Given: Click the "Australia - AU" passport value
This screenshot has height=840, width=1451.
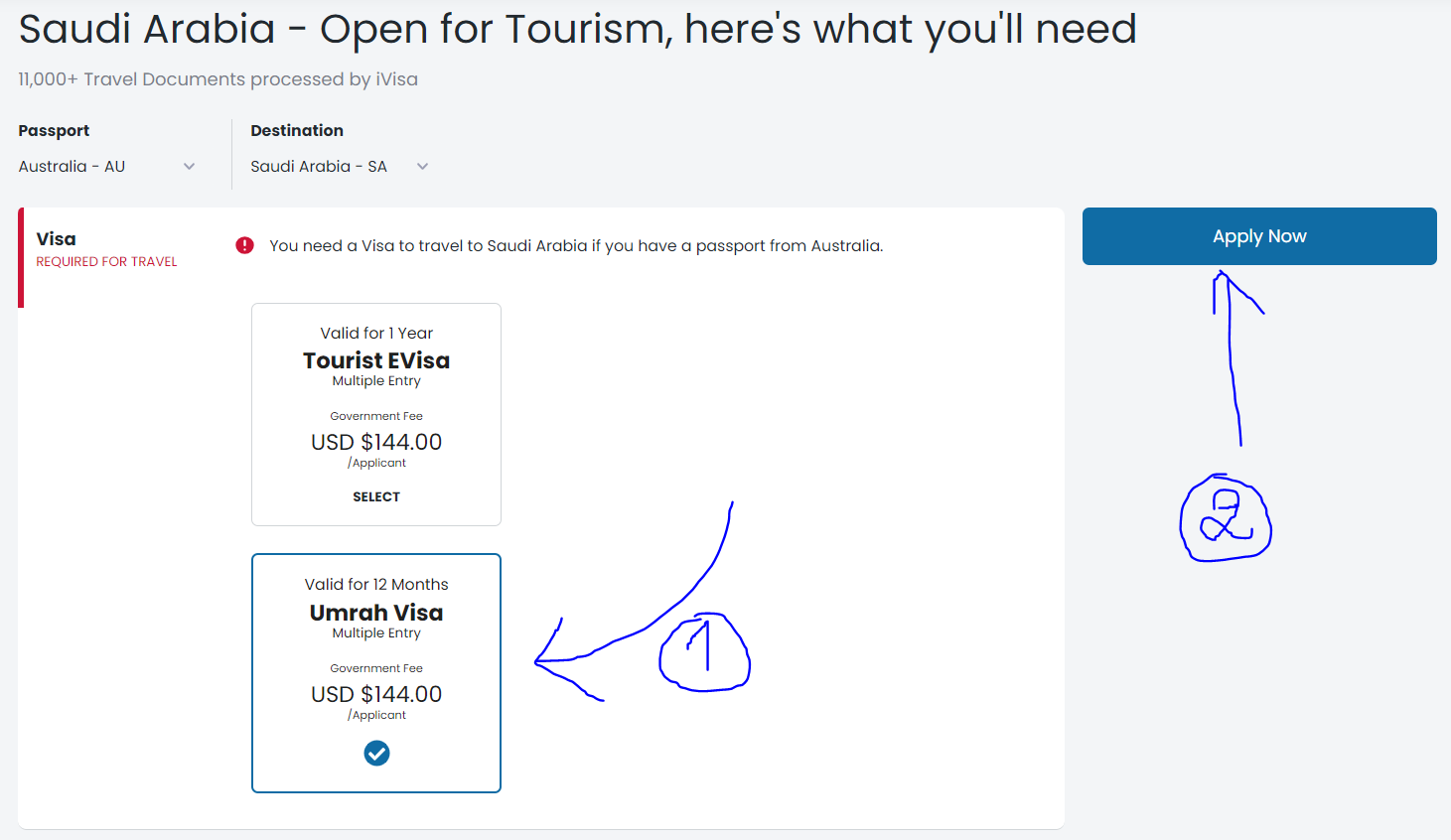Looking at the screenshot, I should [72, 167].
